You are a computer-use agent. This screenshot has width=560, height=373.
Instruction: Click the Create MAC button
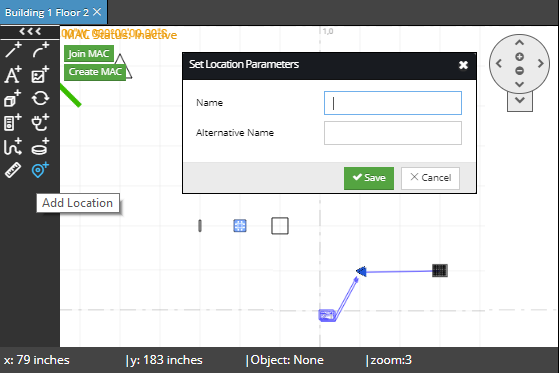pos(95,72)
